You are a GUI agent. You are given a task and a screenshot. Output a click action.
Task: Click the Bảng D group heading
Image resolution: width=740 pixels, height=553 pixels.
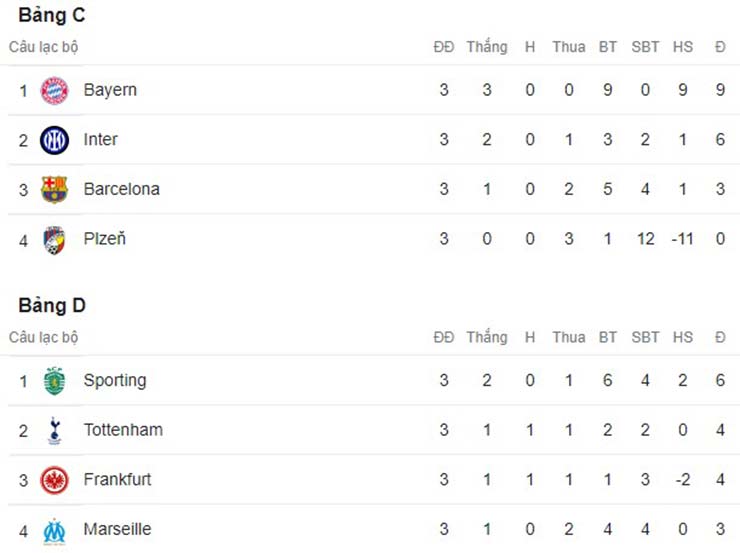[x=46, y=305]
